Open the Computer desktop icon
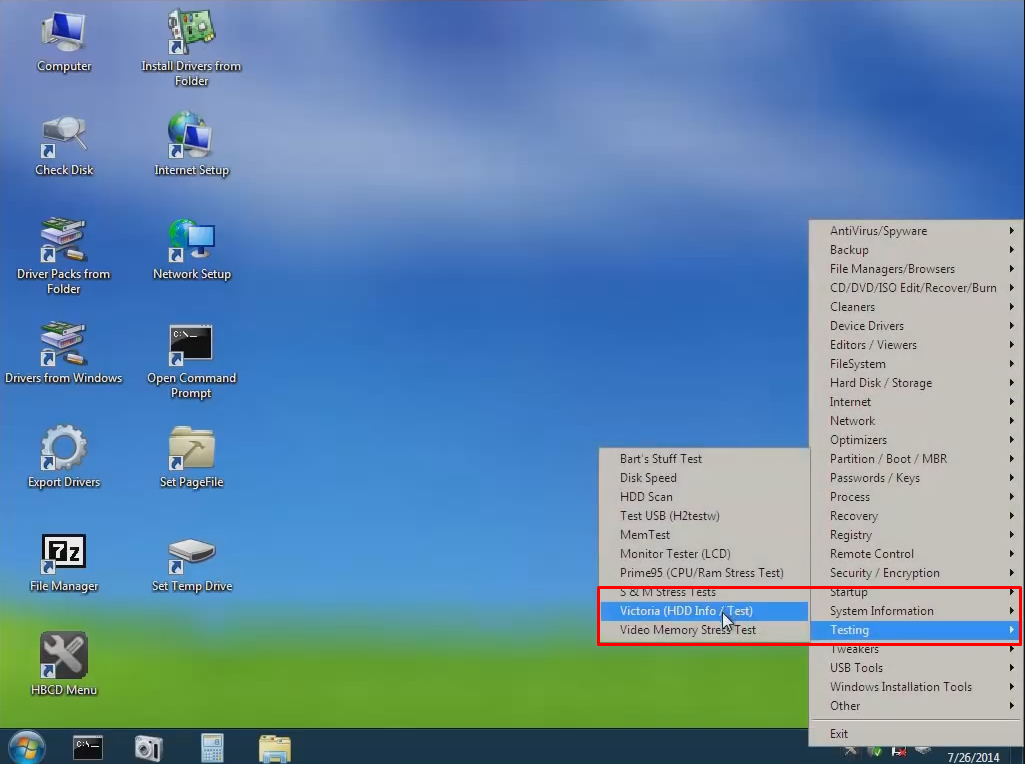 pos(63,41)
